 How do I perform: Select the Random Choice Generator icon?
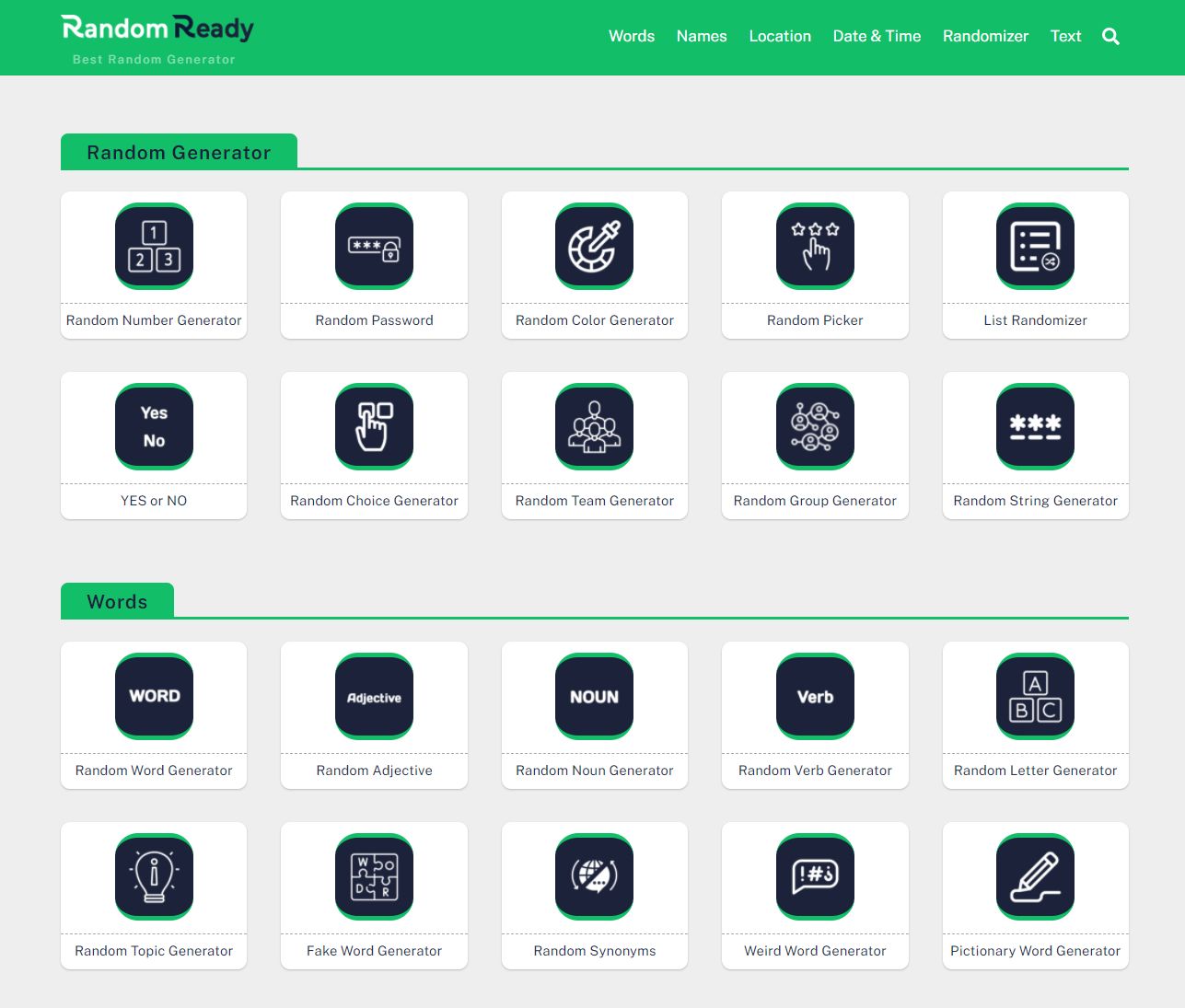pyautogui.click(x=374, y=426)
